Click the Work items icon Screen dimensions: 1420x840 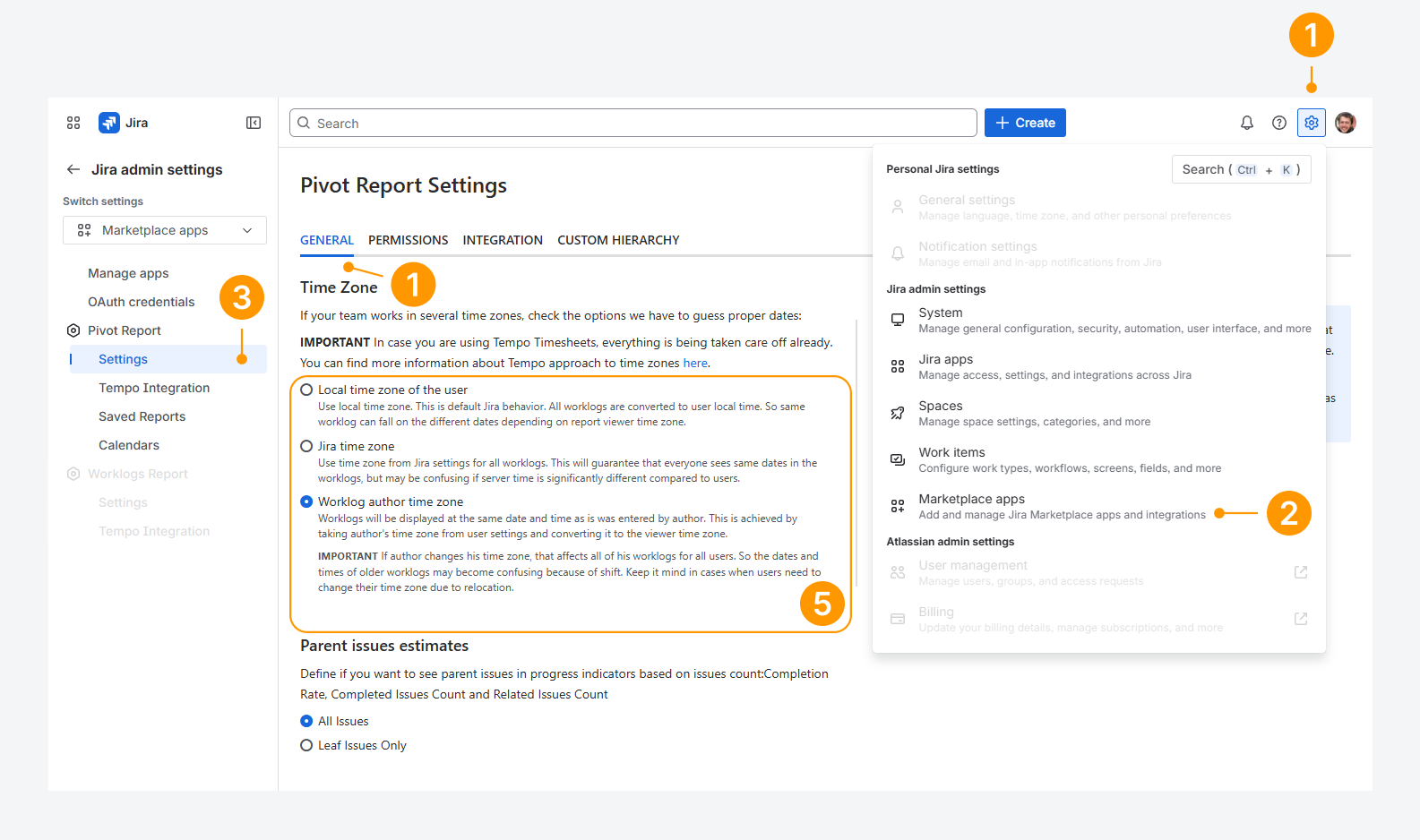(898, 459)
